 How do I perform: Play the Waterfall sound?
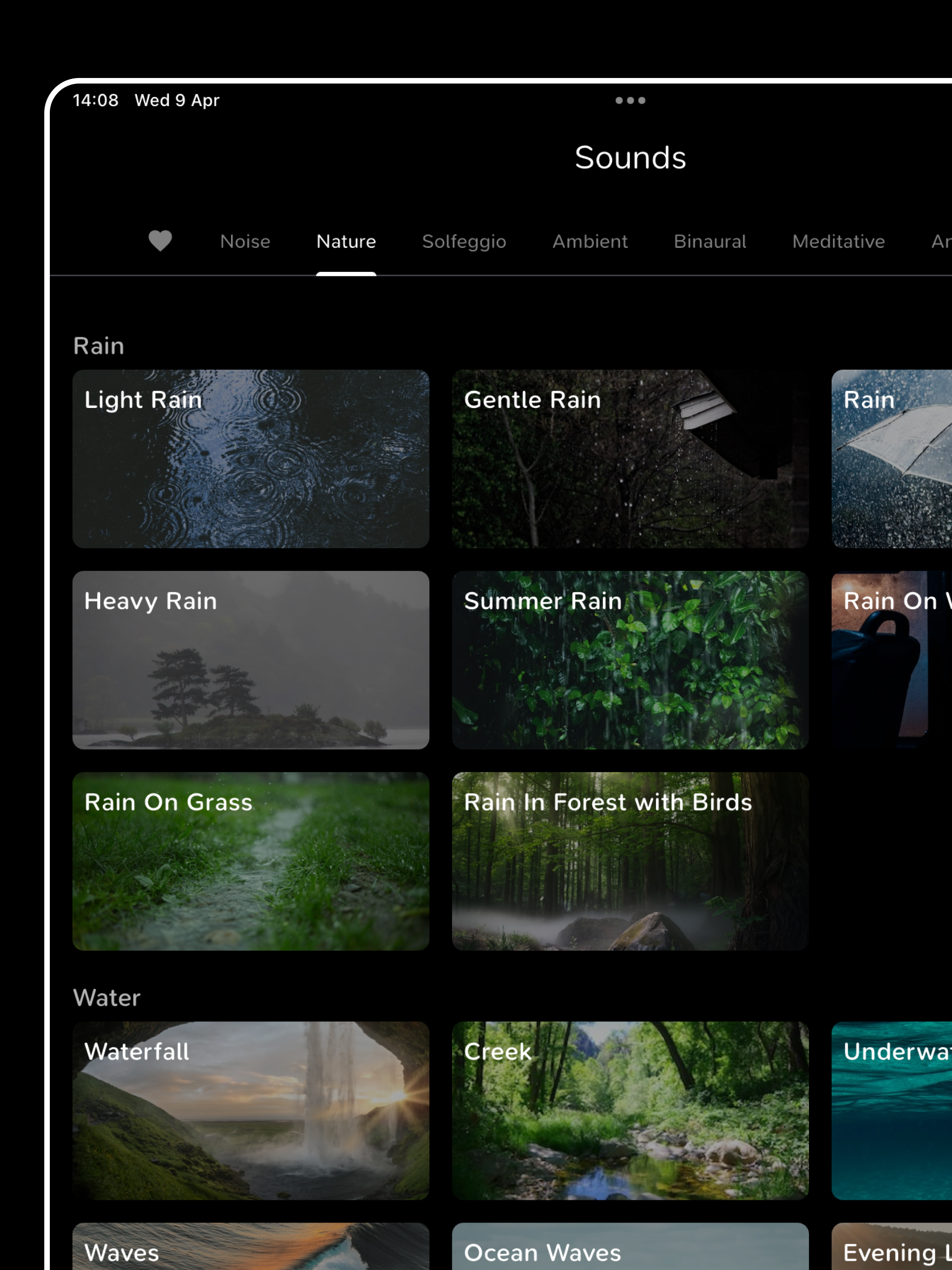pyautogui.click(x=251, y=1110)
